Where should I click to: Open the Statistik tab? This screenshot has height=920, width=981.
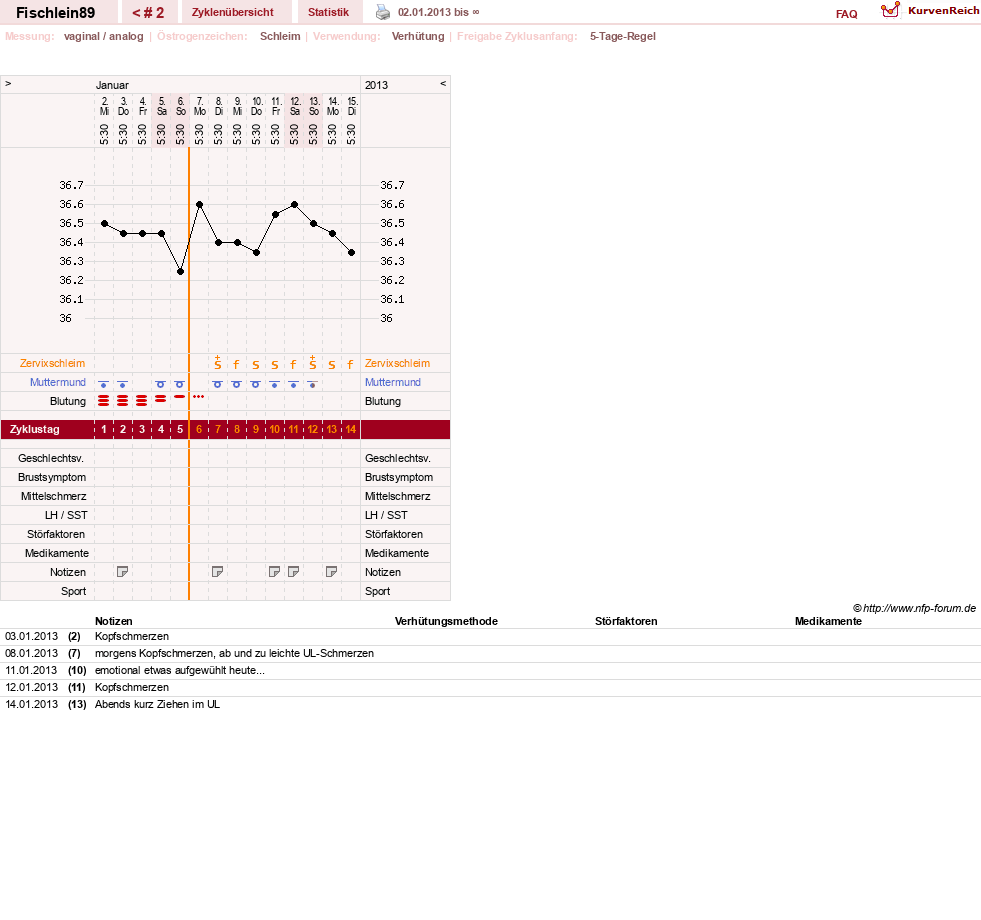(x=328, y=13)
